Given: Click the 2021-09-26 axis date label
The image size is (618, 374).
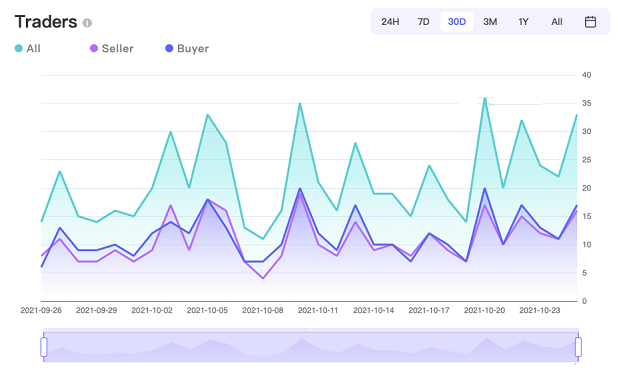Looking at the screenshot, I should [41, 311].
